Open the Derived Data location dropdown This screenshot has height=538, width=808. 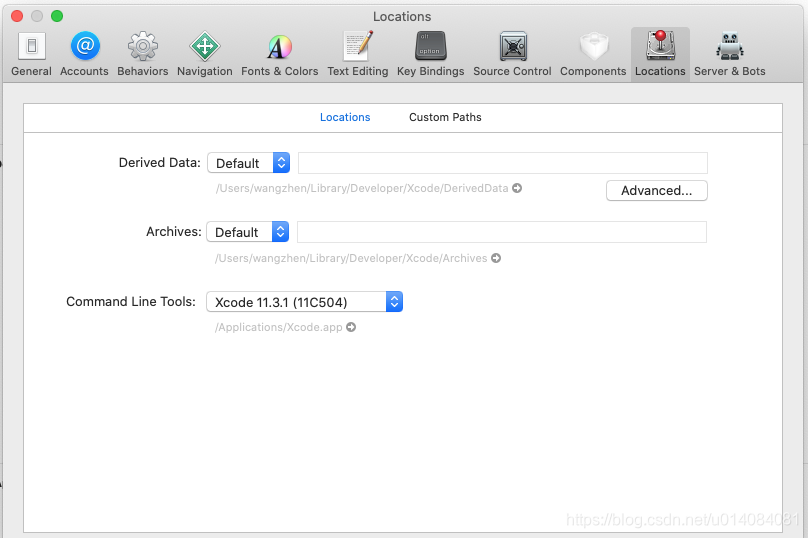[248, 163]
